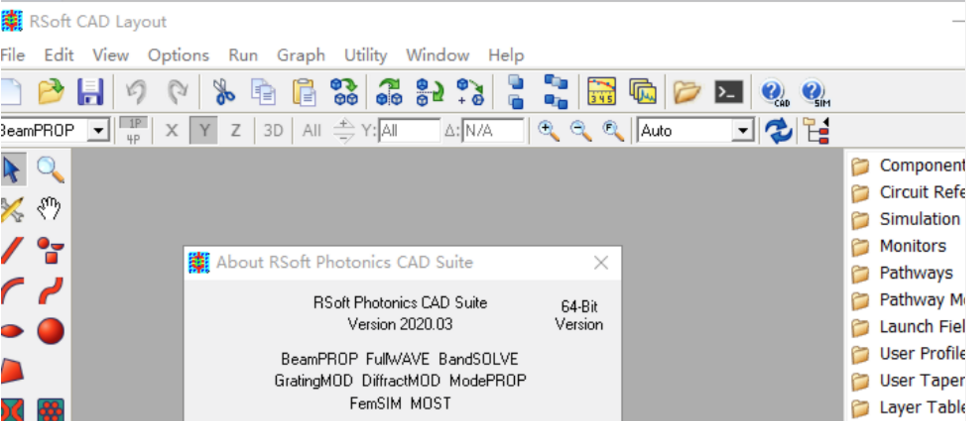966x421 pixels.
Task: Open the Utility menu
Action: click(365, 55)
